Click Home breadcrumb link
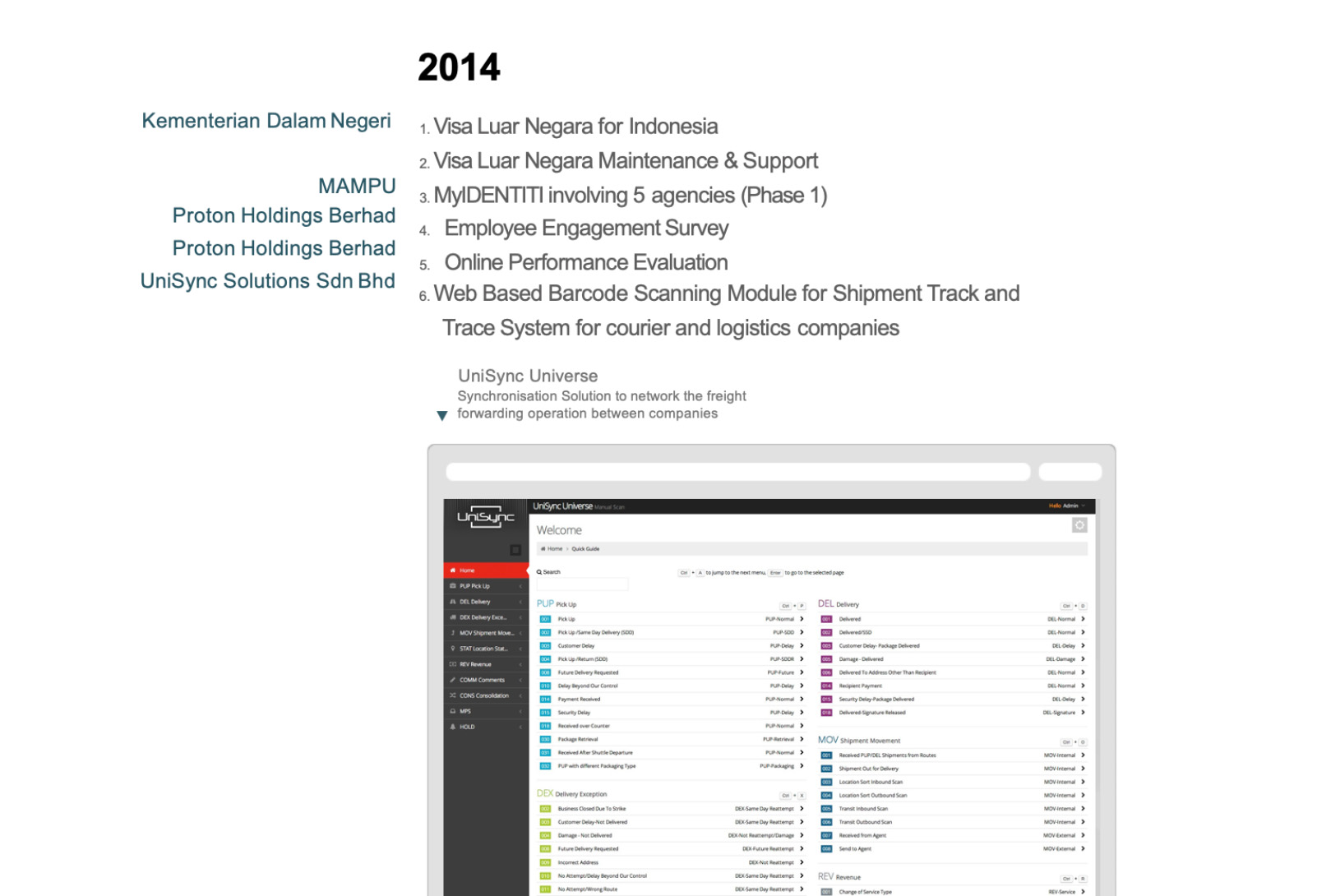 coord(555,549)
